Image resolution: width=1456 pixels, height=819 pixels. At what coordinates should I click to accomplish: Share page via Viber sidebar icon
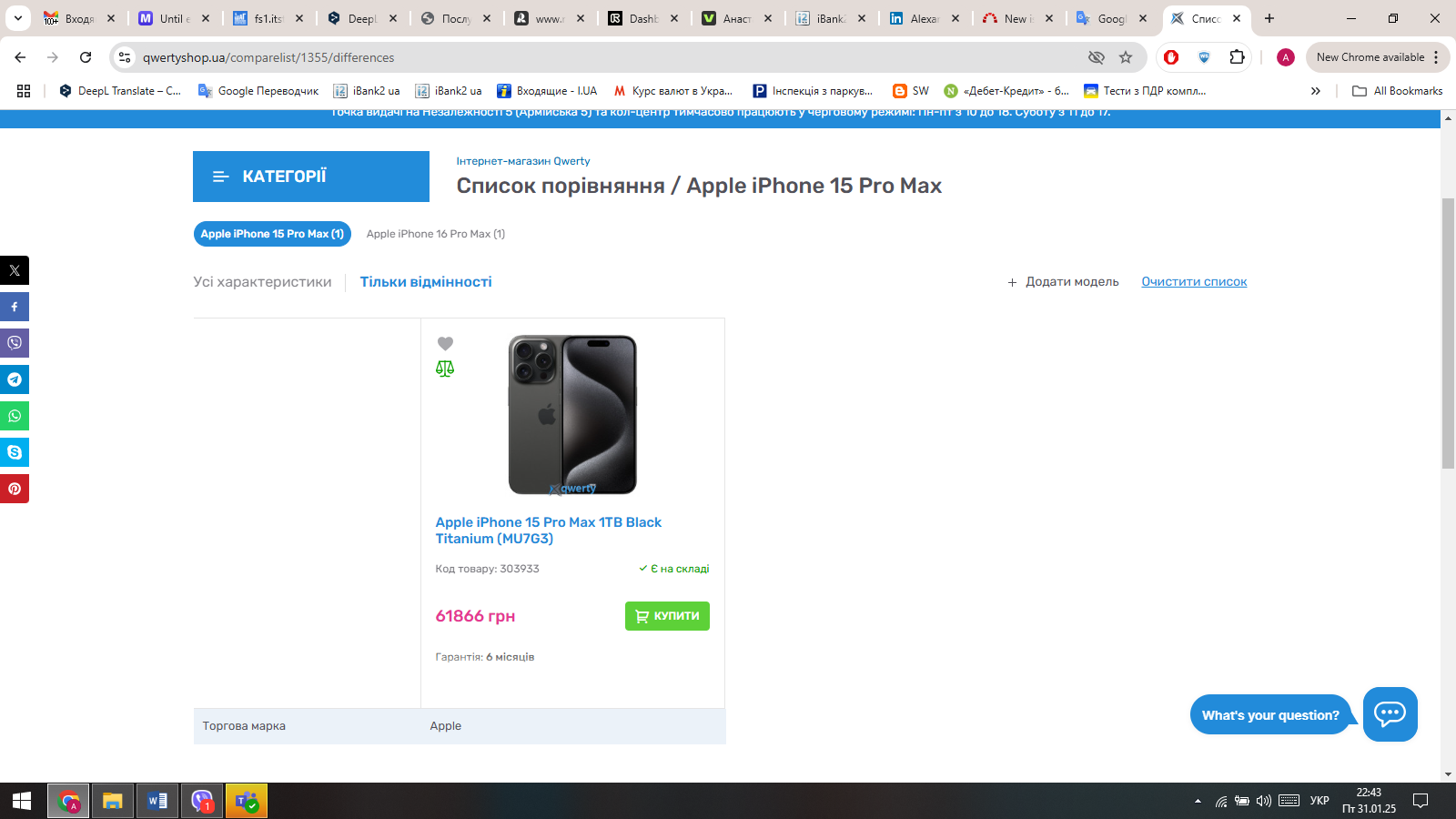point(15,343)
